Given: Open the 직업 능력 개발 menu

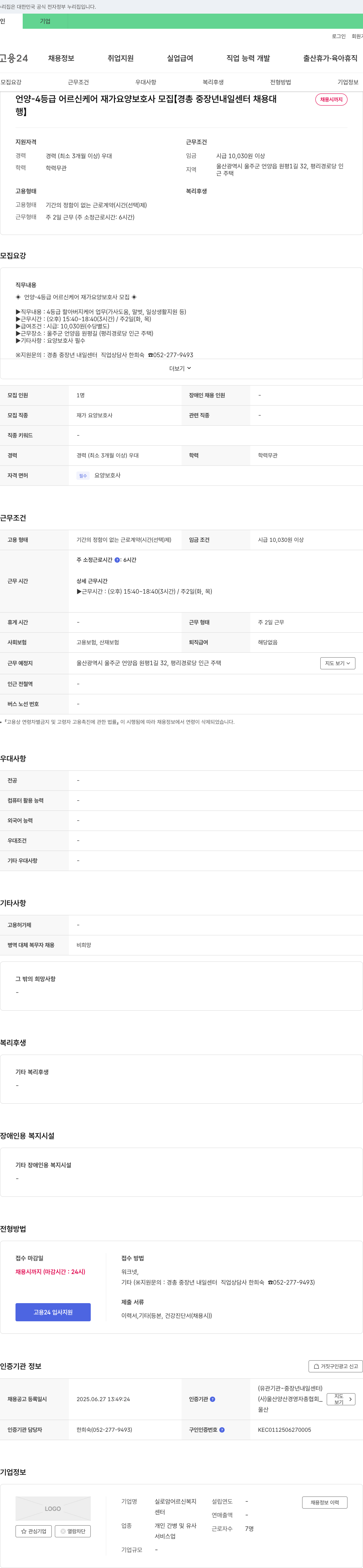Looking at the screenshot, I should (x=248, y=58).
